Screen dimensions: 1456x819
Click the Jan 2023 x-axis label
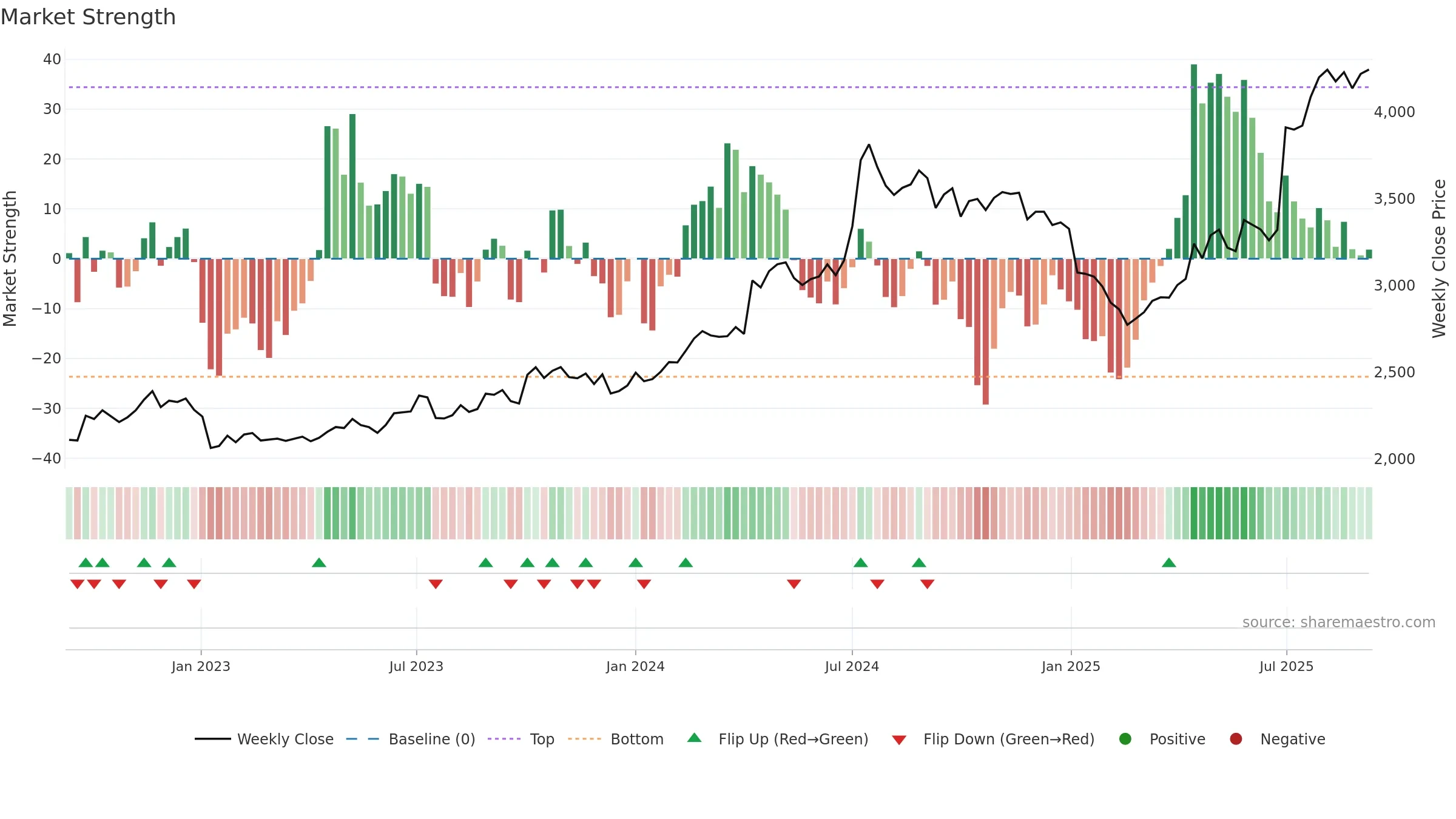pyautogui.click(x=201, y=667)
